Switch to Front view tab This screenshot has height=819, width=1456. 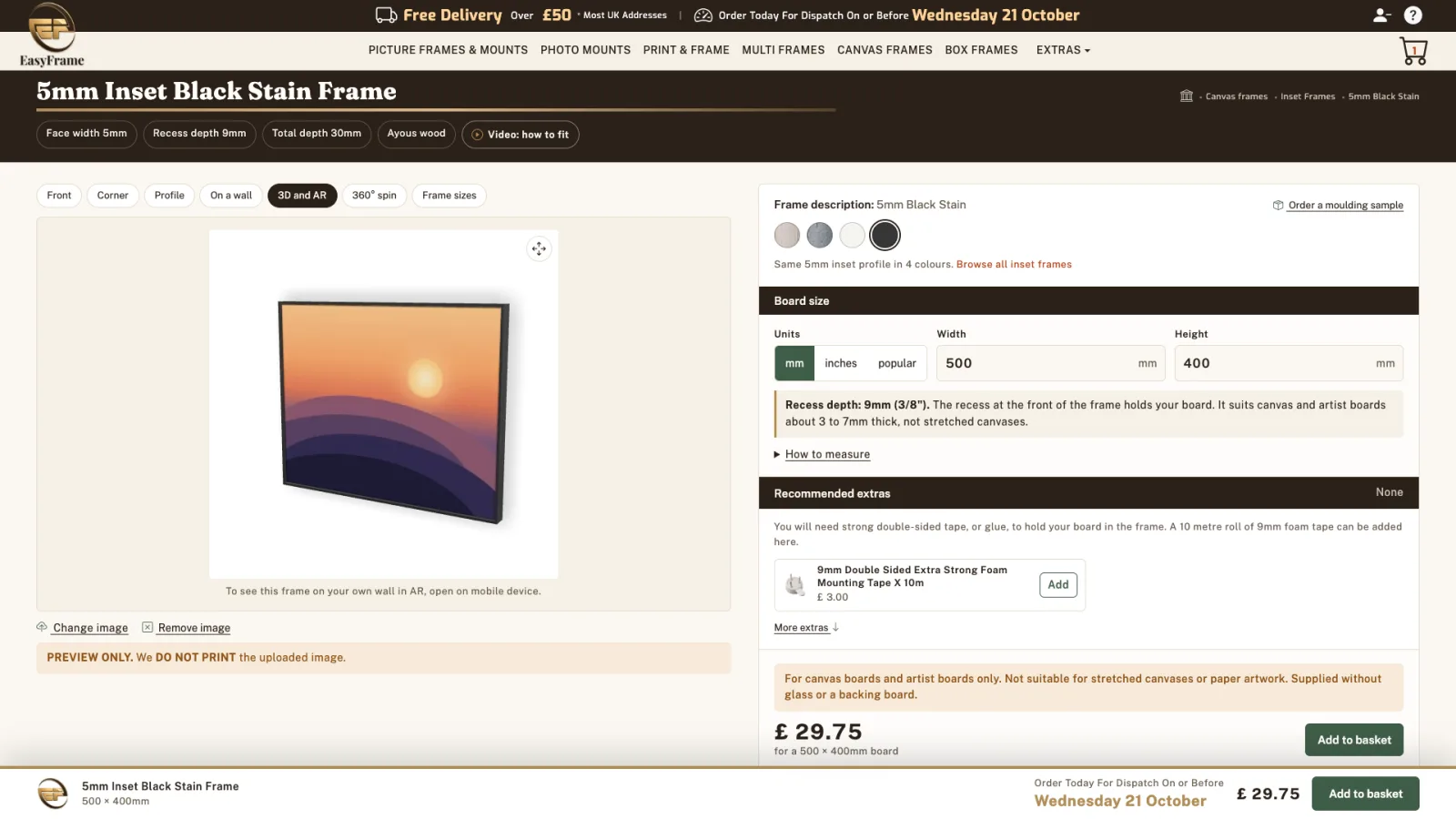click(59, 196)
